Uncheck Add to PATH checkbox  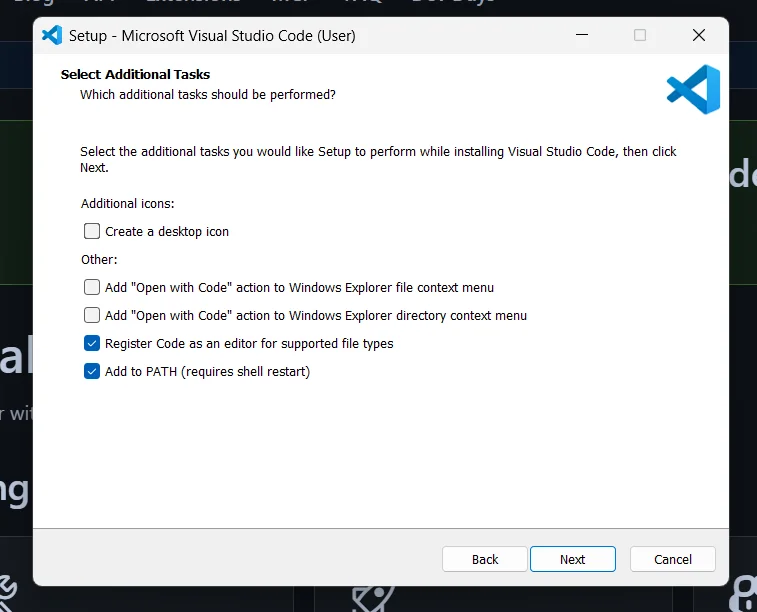point(92,371)
